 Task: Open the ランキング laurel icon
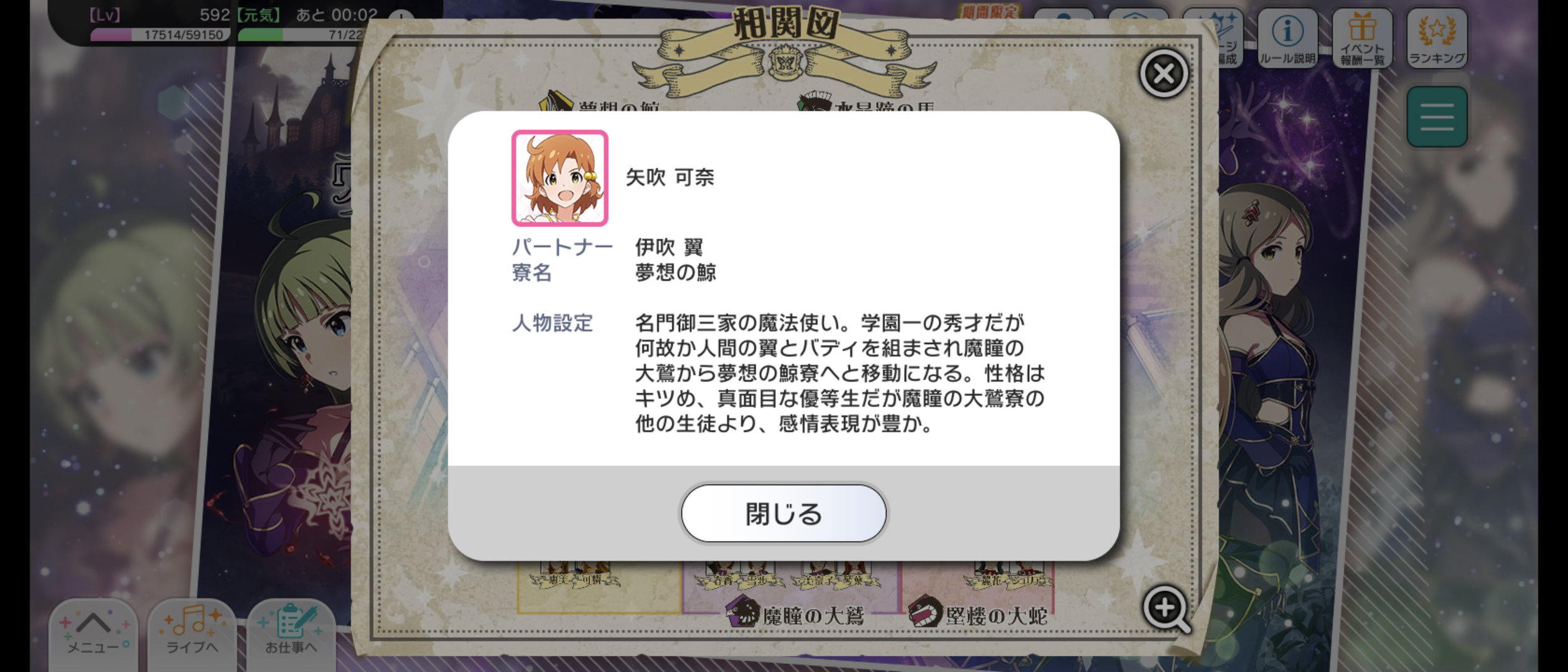click(1437, 39)
